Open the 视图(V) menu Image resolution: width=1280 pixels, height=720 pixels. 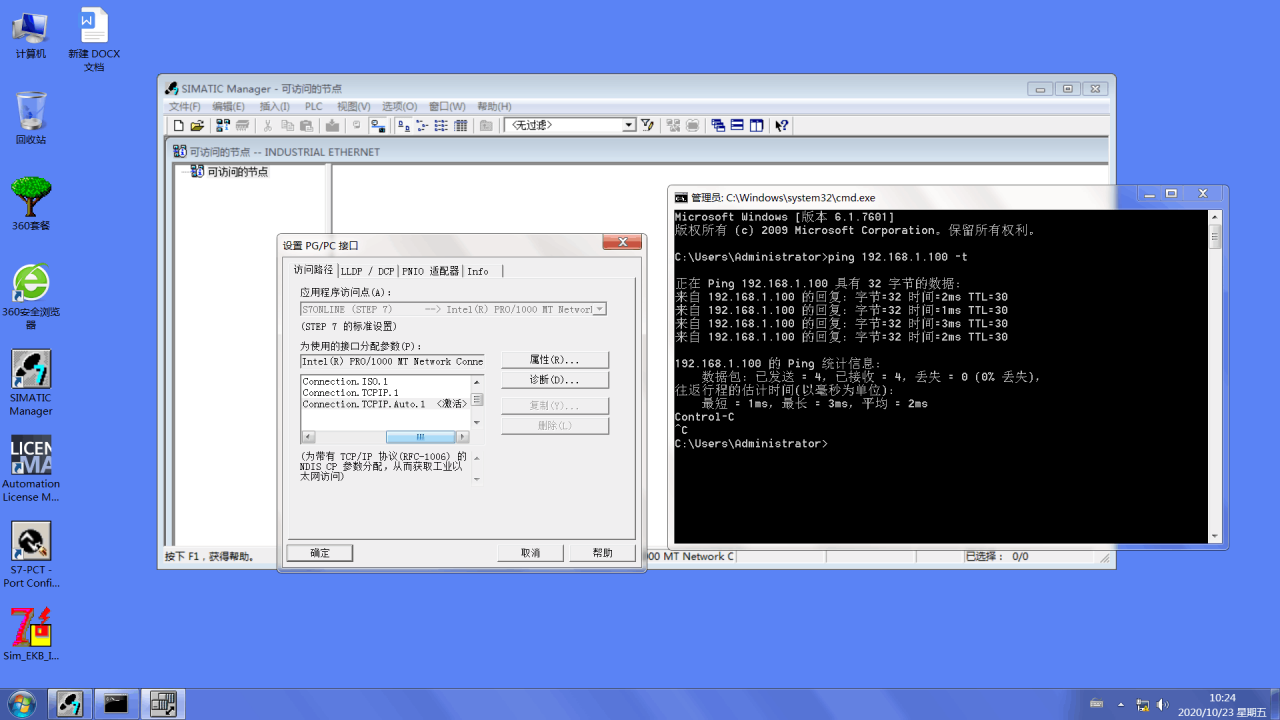tap(353, 106)
